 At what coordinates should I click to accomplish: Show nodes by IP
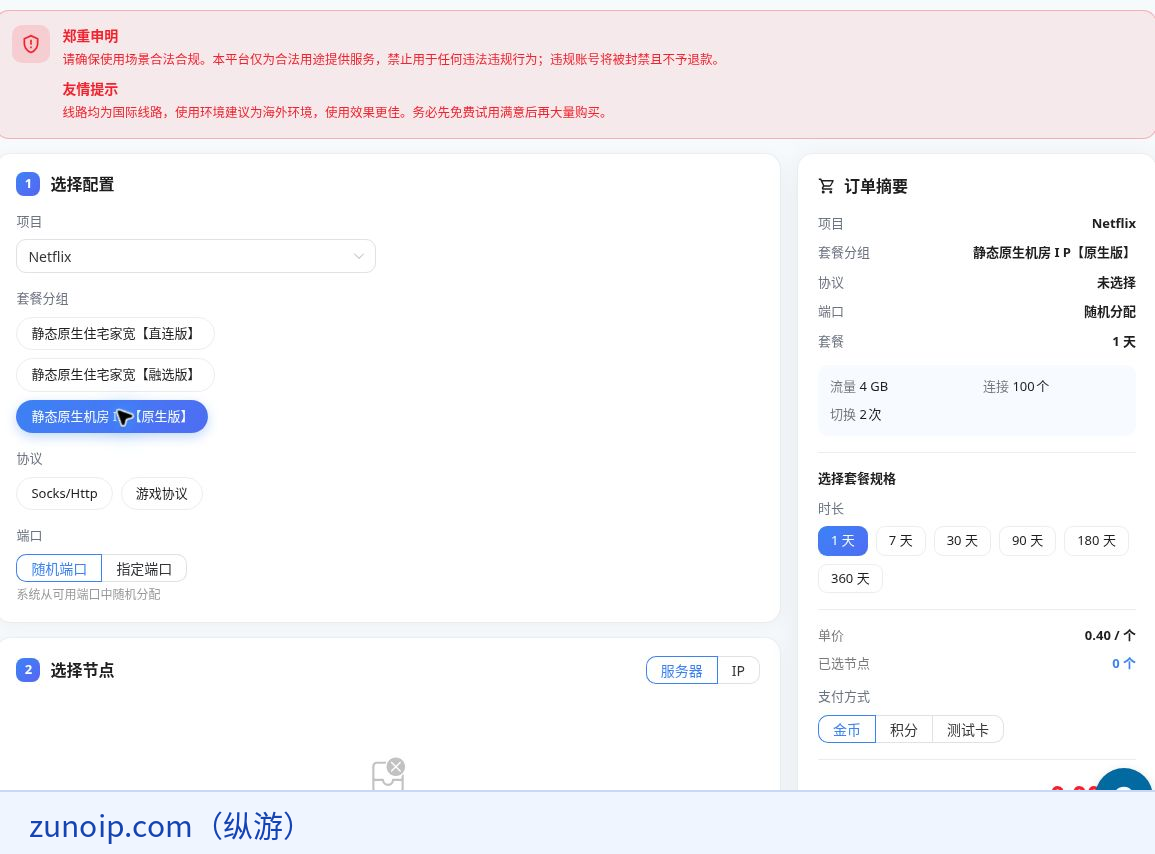[738, 671]
